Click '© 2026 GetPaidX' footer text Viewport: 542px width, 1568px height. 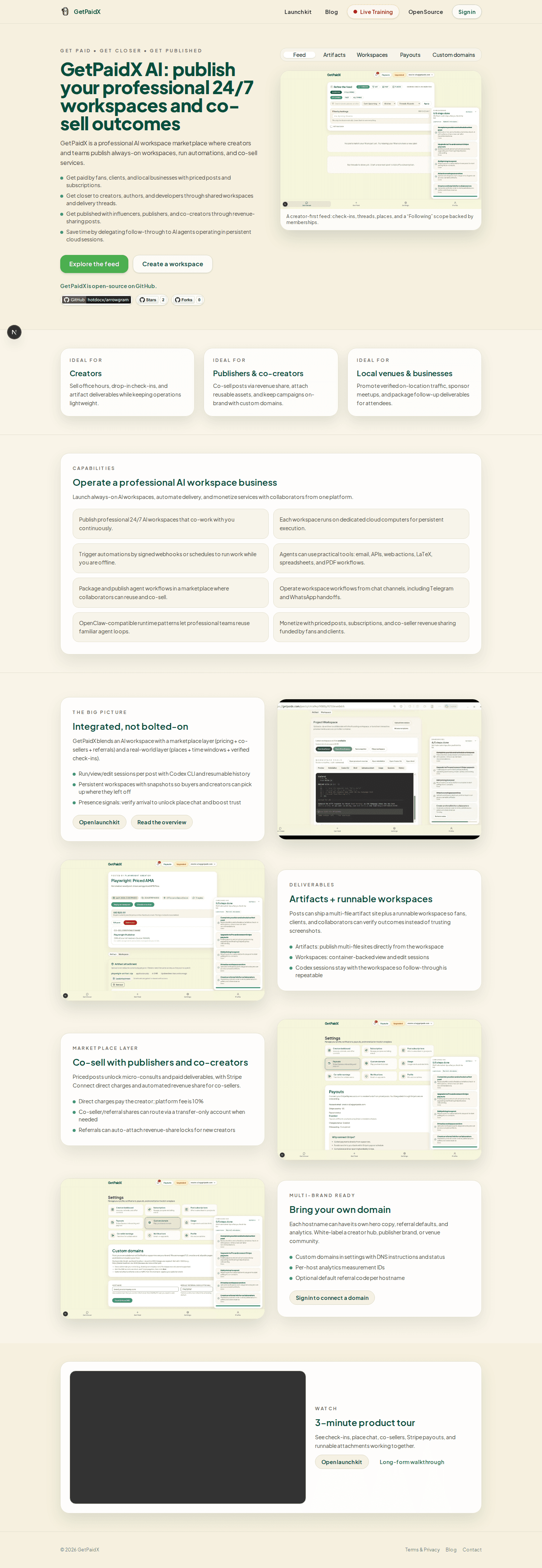80,1550
